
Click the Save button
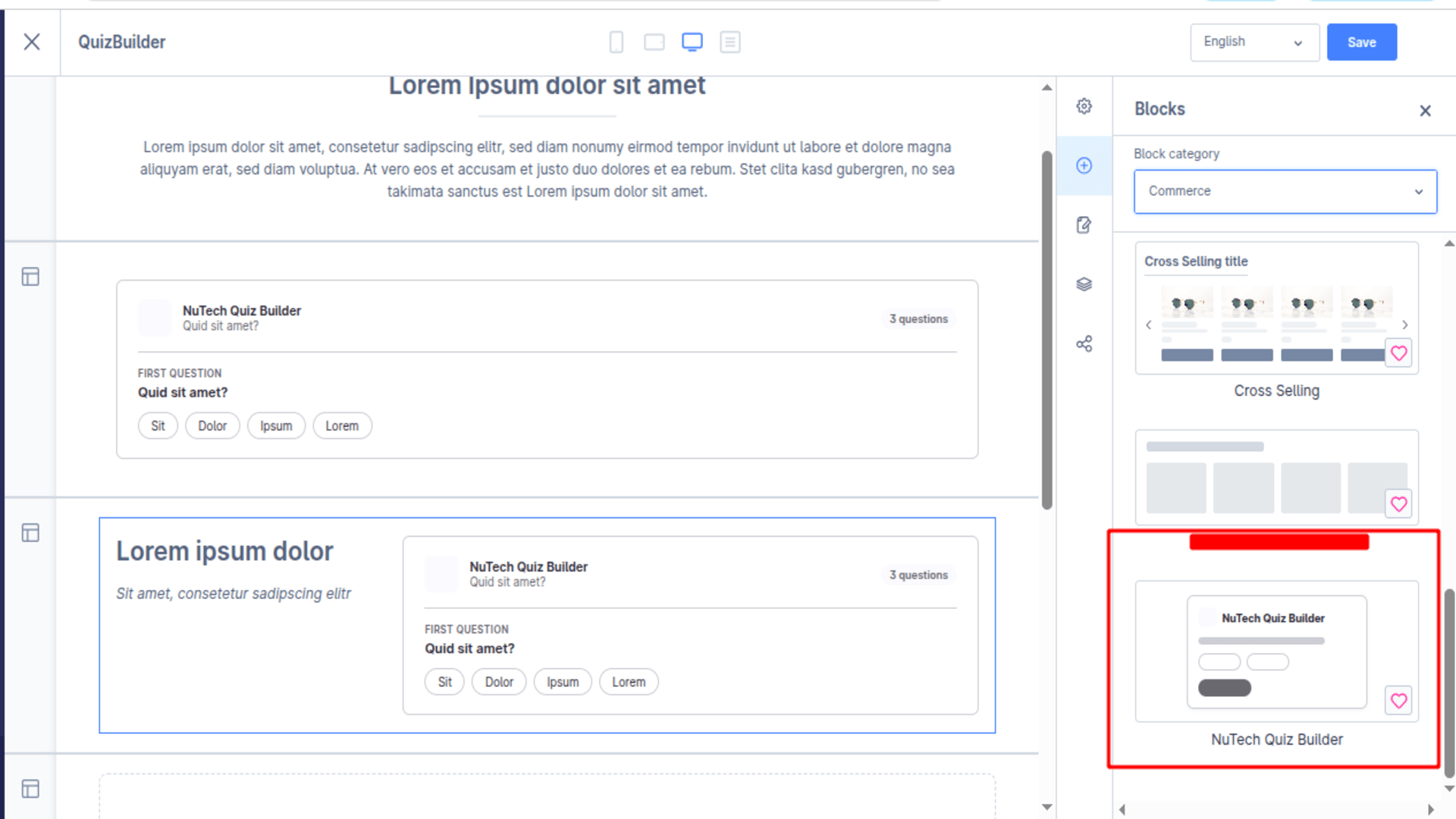[1362, 42]
